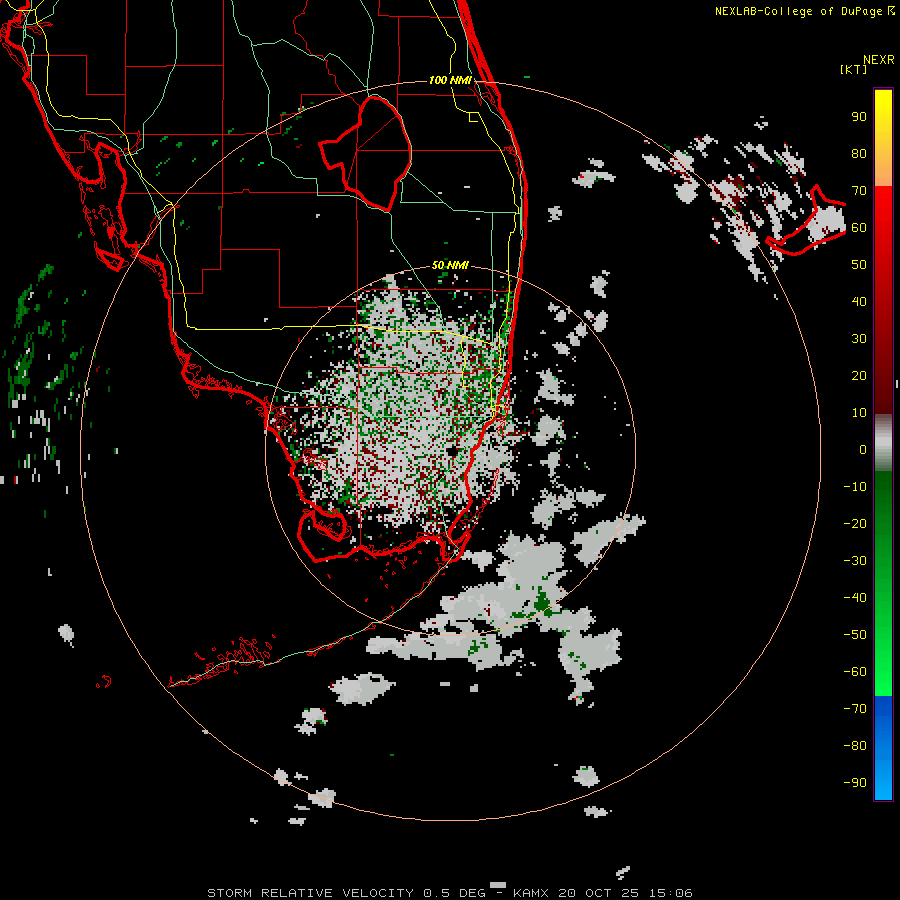Click the -90 value on the velocity scale
The width and height of the screenshot is (900, 900).
855,783
